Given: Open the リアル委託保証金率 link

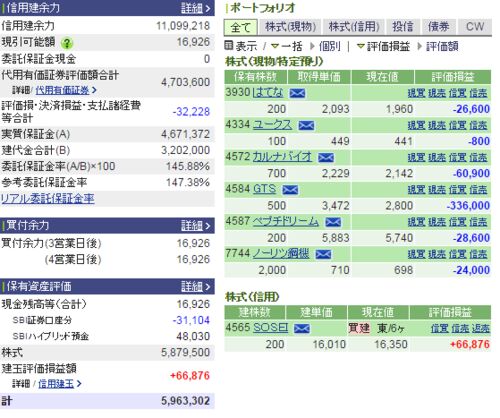Looking at the screenshot, I should point(48,199).
